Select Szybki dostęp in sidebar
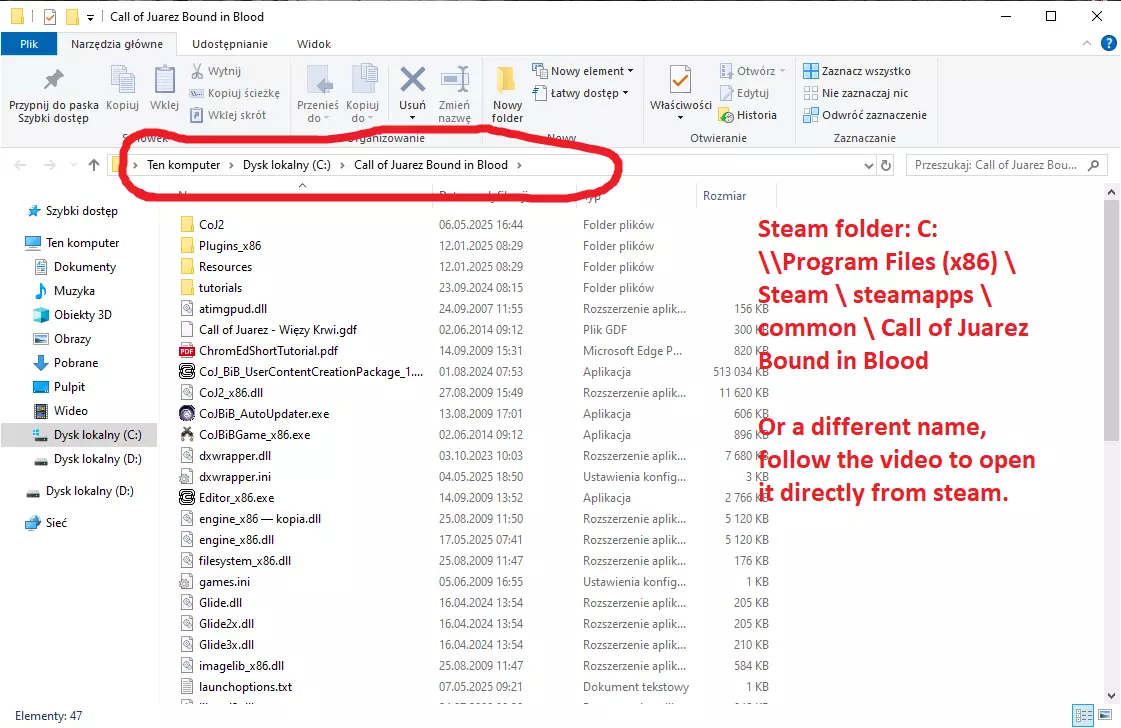 (x=72, y=211)
